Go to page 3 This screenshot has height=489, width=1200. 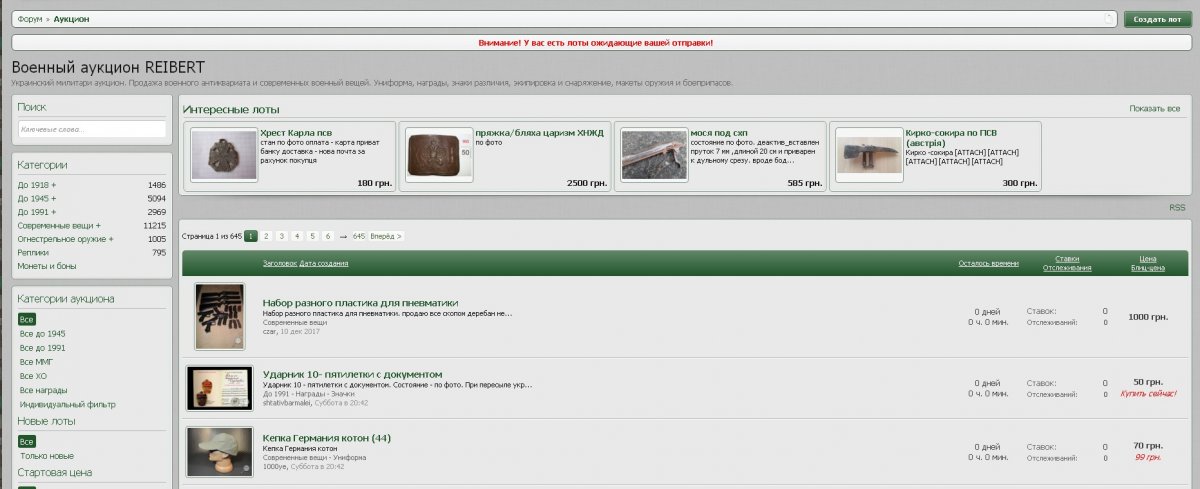click(283, 236)
